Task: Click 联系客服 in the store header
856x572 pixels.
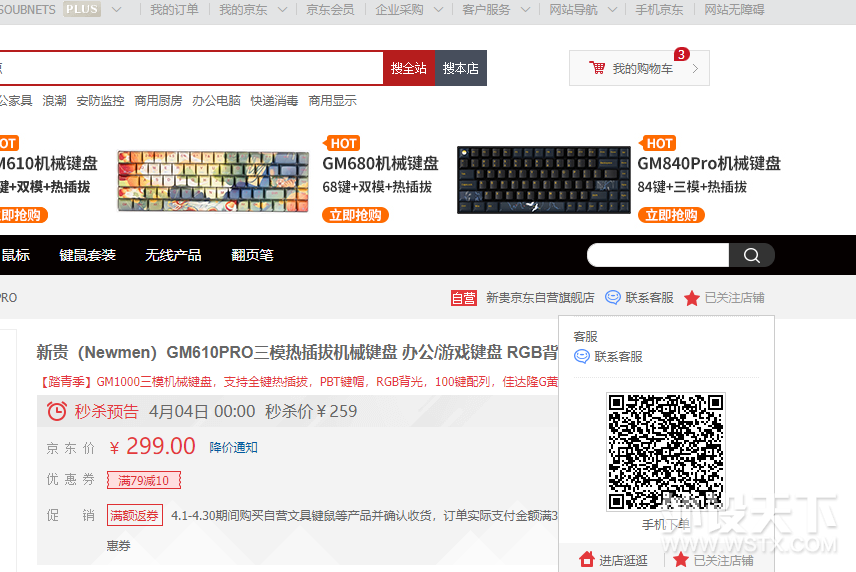Action: click(x=650, y=297)
